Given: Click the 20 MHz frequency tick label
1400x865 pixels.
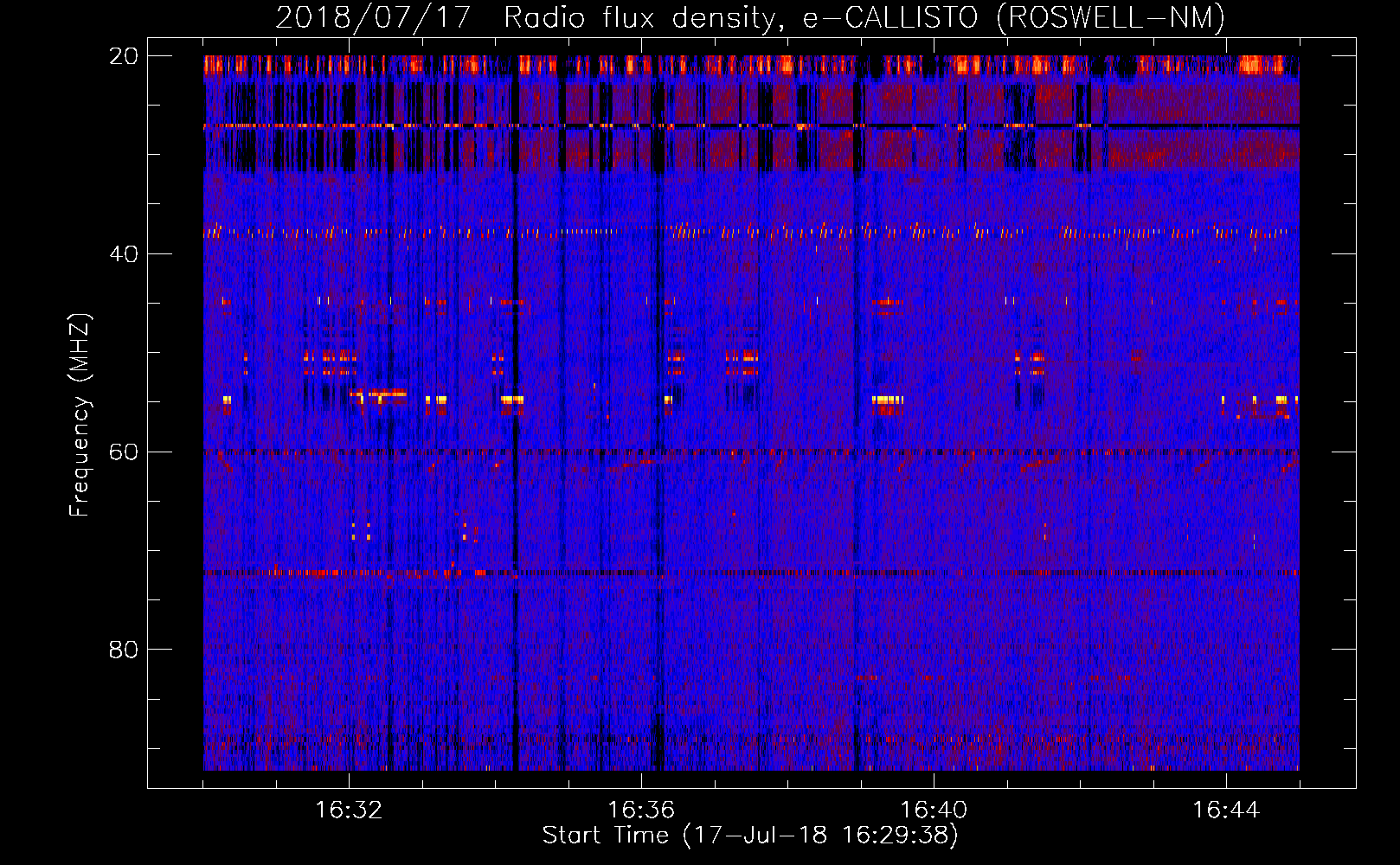Looking at the screenshot, I should point(124,56).
